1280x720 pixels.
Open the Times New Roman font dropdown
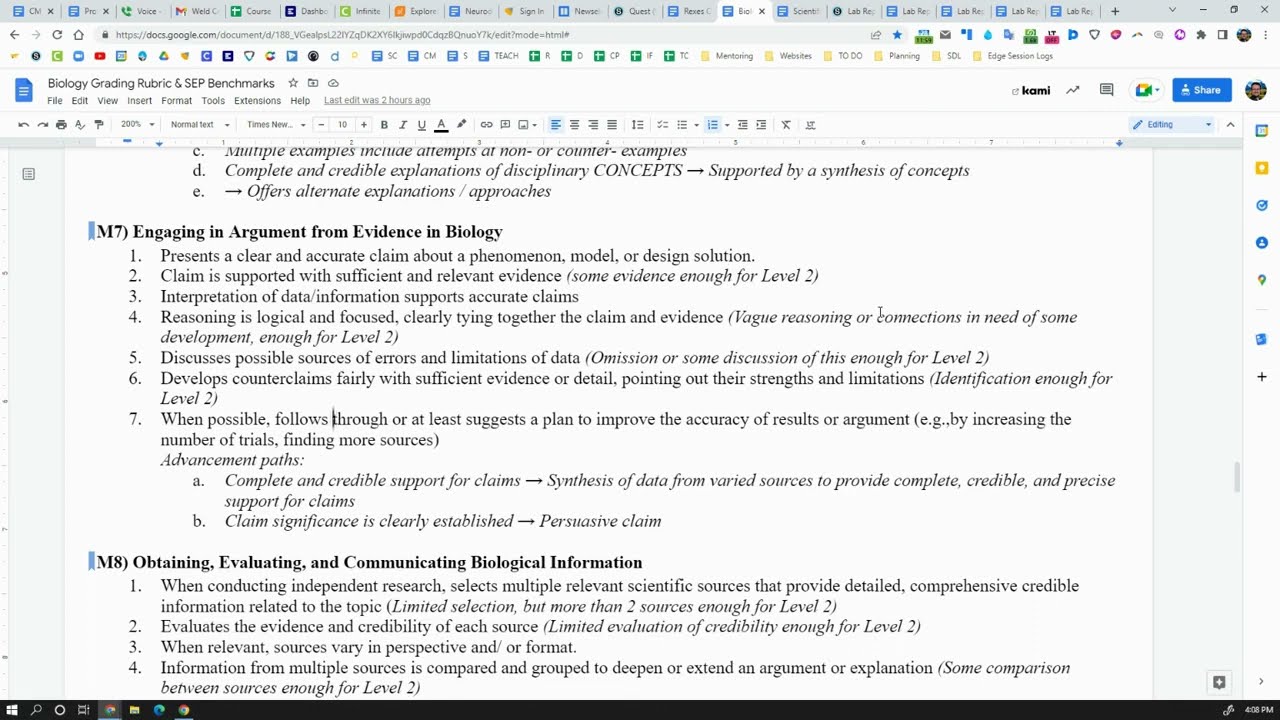(275, 125)
